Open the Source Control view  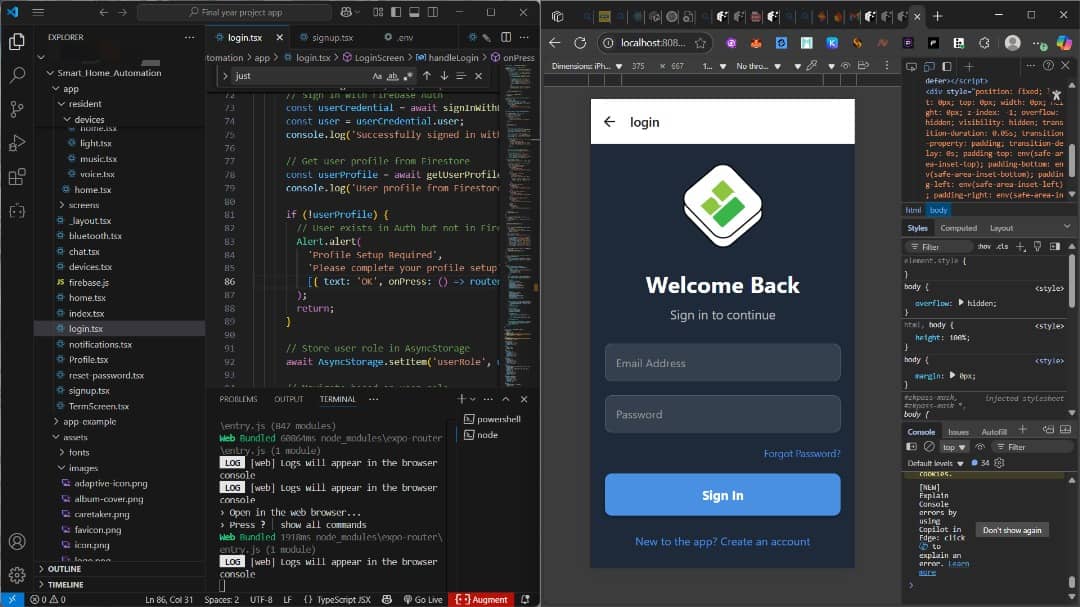[17, 109]
